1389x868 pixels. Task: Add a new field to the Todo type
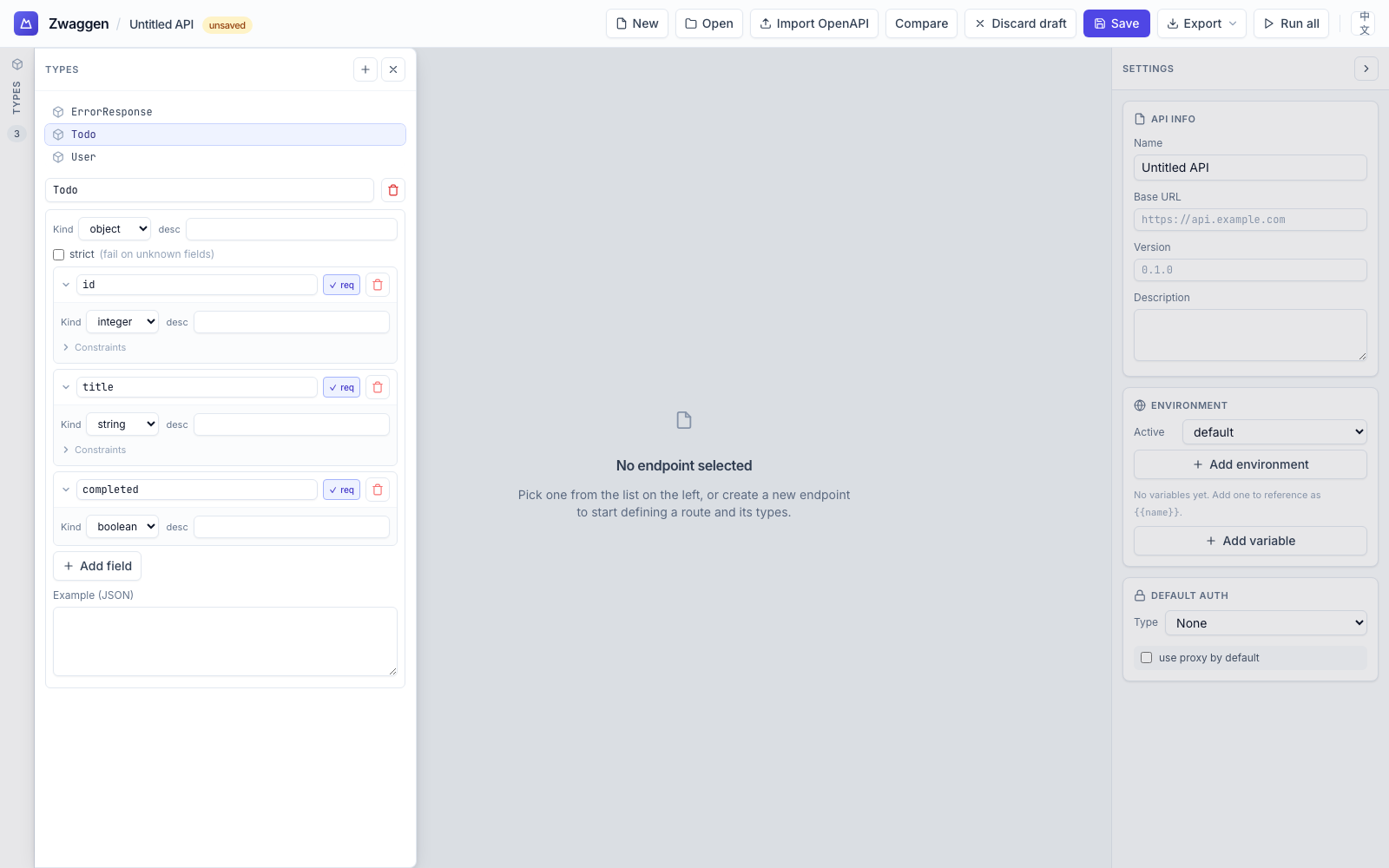[x=97, y=566]
